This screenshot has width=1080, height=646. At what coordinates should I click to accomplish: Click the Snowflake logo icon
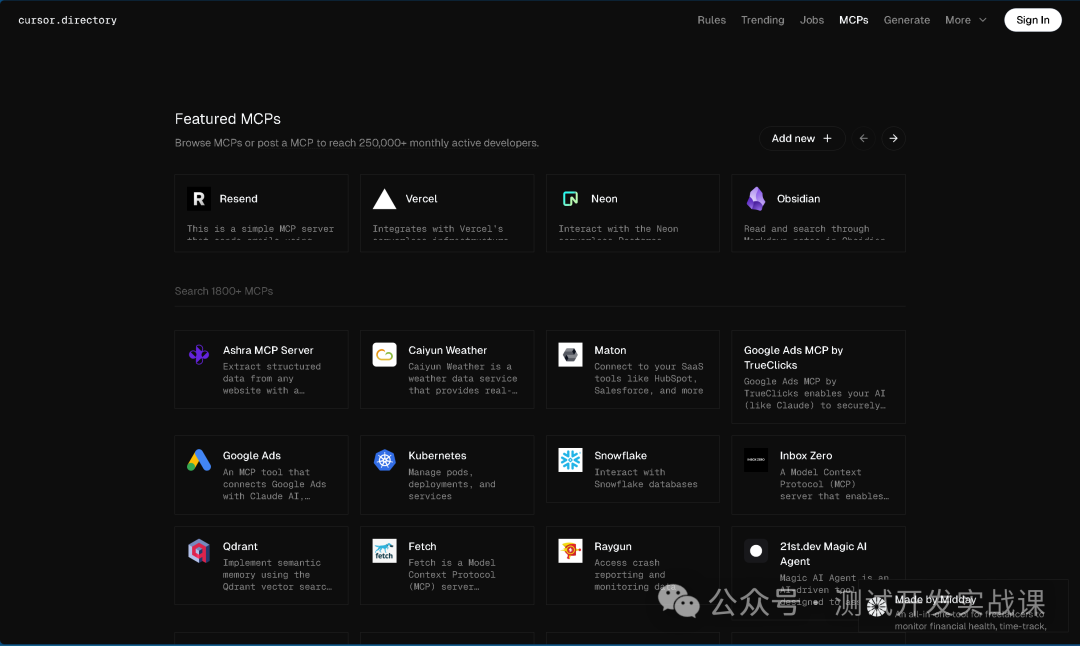[570, 460]
